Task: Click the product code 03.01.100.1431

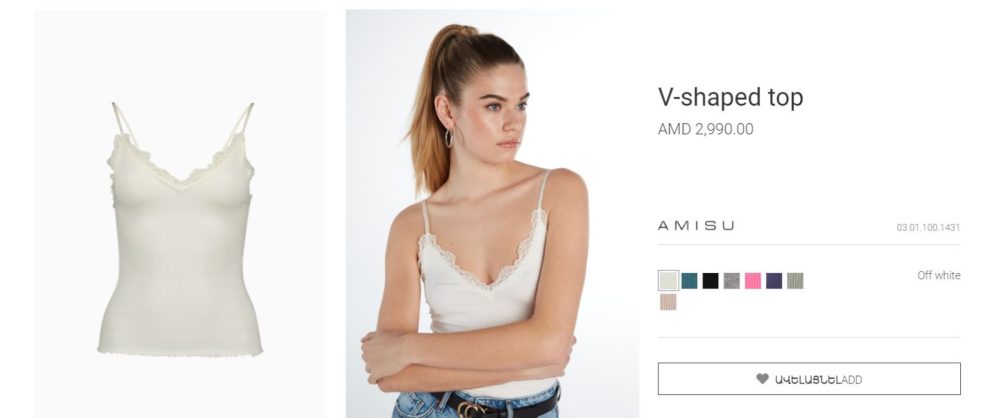Action: tap(928, 227)
